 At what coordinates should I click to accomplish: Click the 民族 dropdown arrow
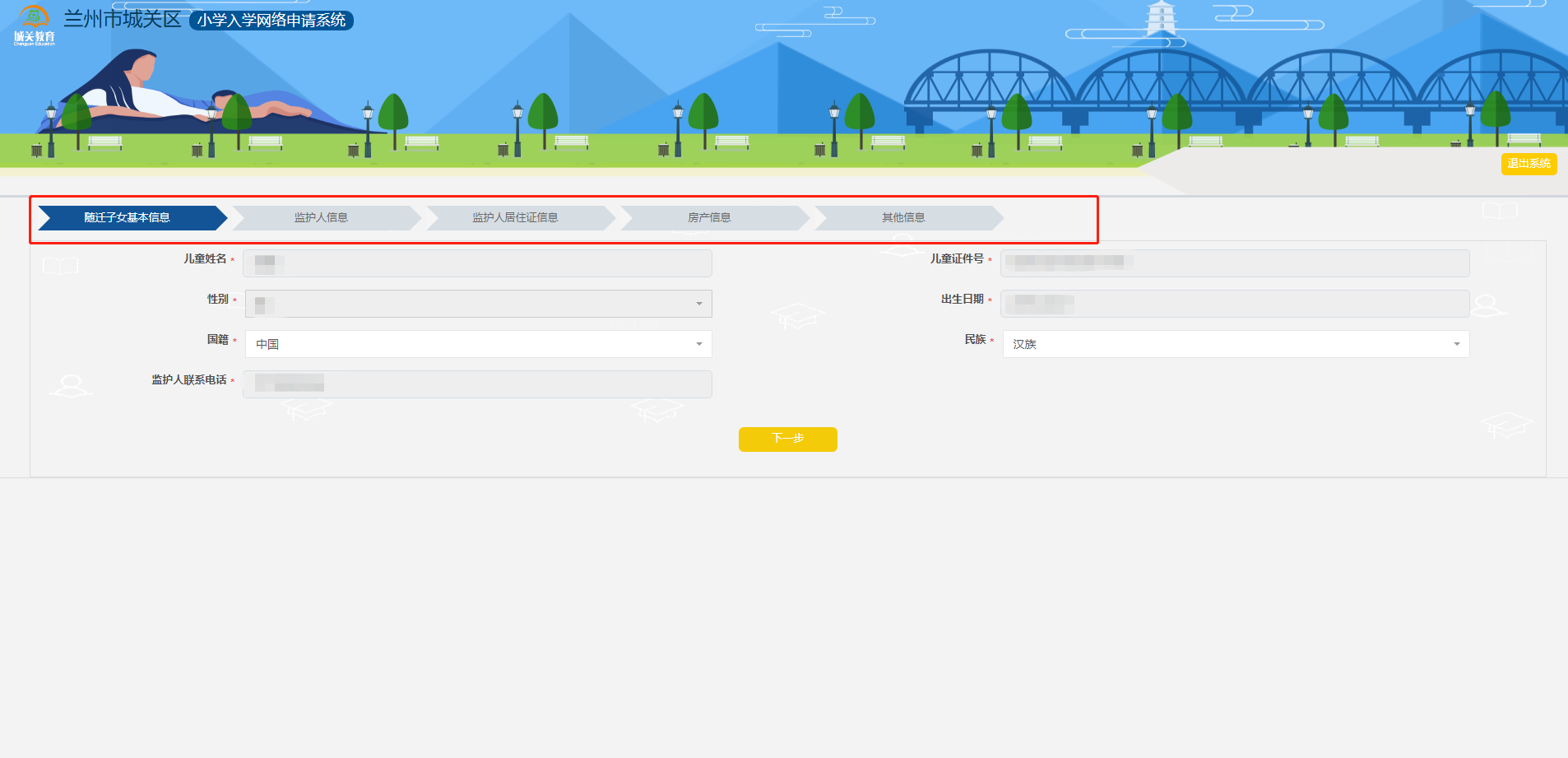[x=1457, y=344]
